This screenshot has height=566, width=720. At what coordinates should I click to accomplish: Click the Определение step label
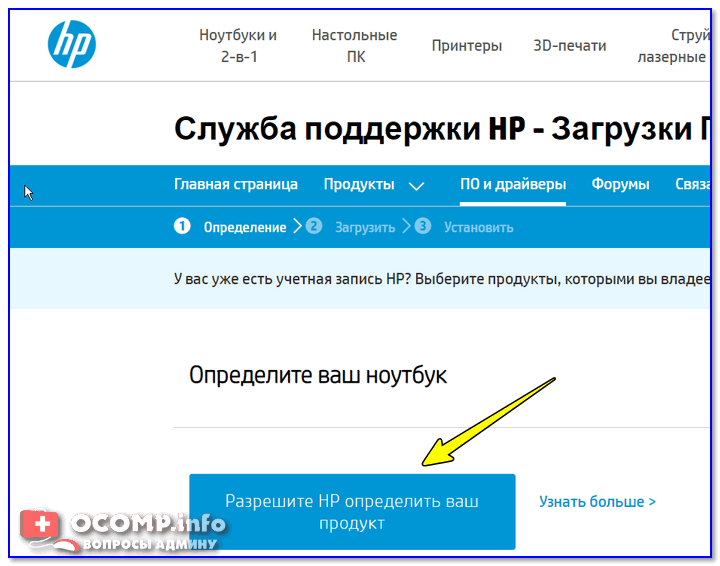pyautogui.click(x=245, y=227)
